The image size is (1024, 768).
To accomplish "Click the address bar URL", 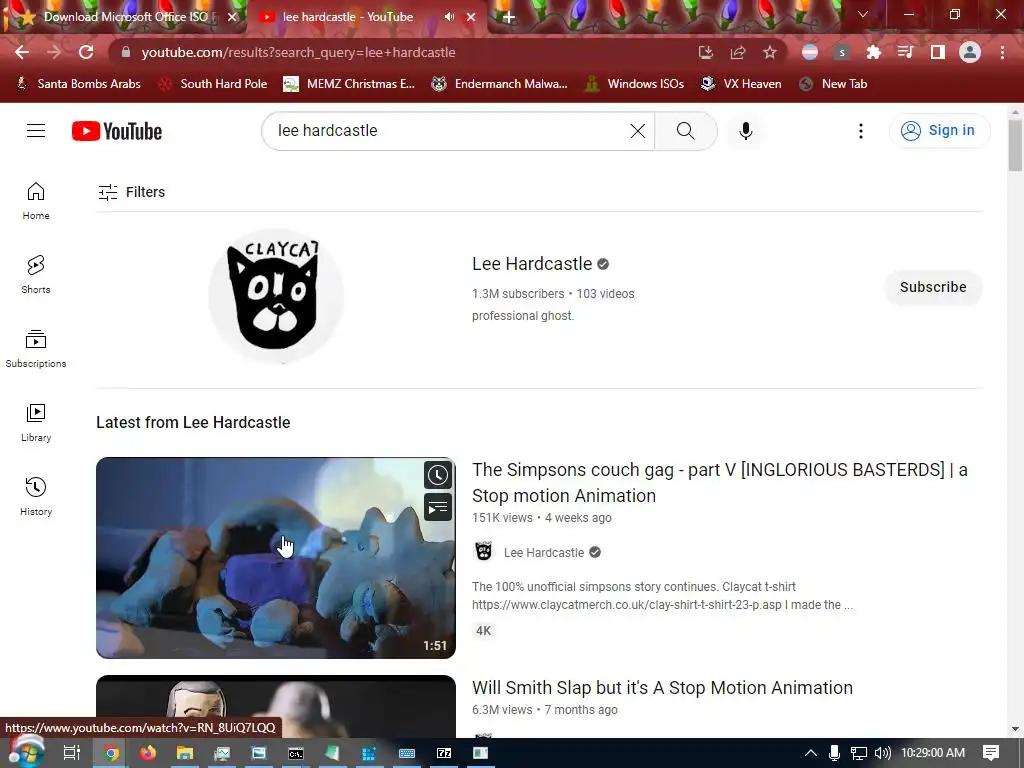I will coord(298,52).
